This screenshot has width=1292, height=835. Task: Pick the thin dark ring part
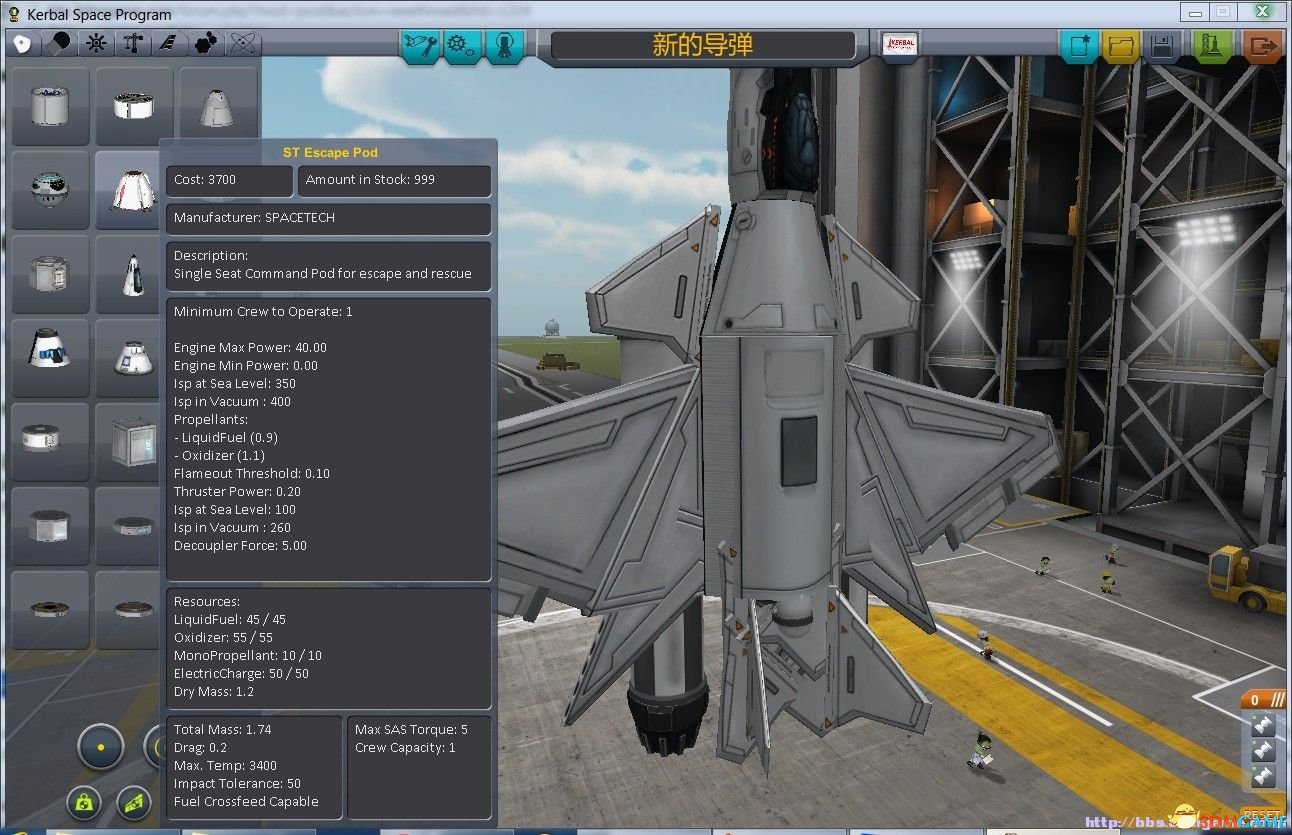click(x=49, y=609)
